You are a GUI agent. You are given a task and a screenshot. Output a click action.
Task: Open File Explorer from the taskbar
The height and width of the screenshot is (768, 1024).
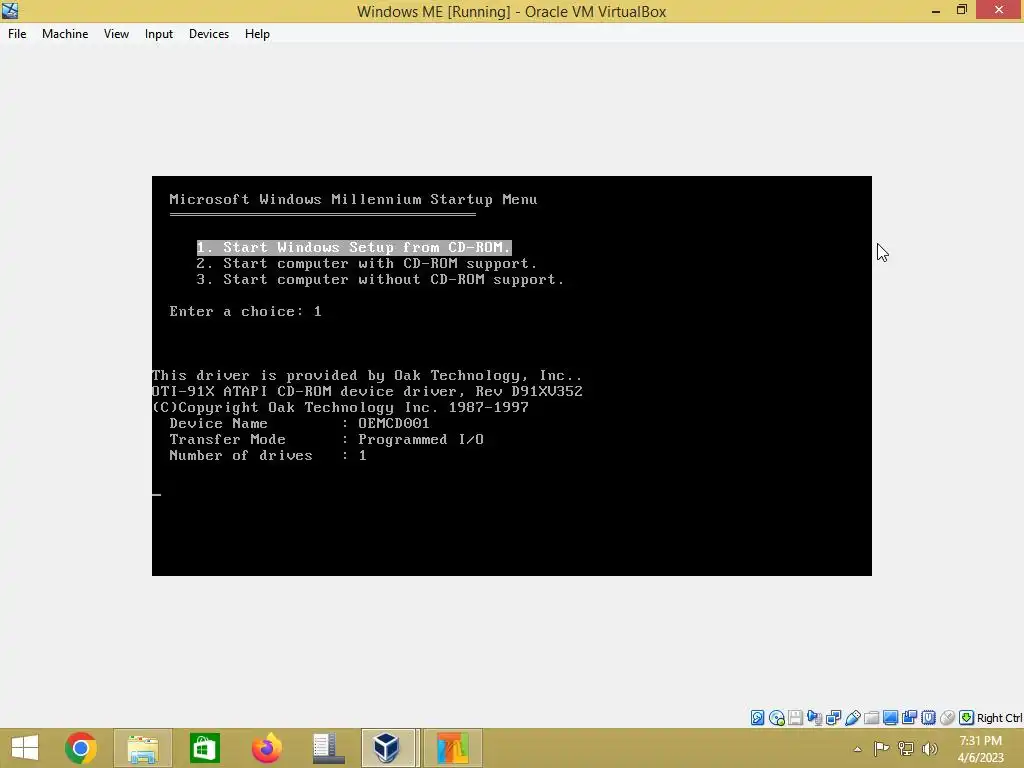[x=143, y=748]
